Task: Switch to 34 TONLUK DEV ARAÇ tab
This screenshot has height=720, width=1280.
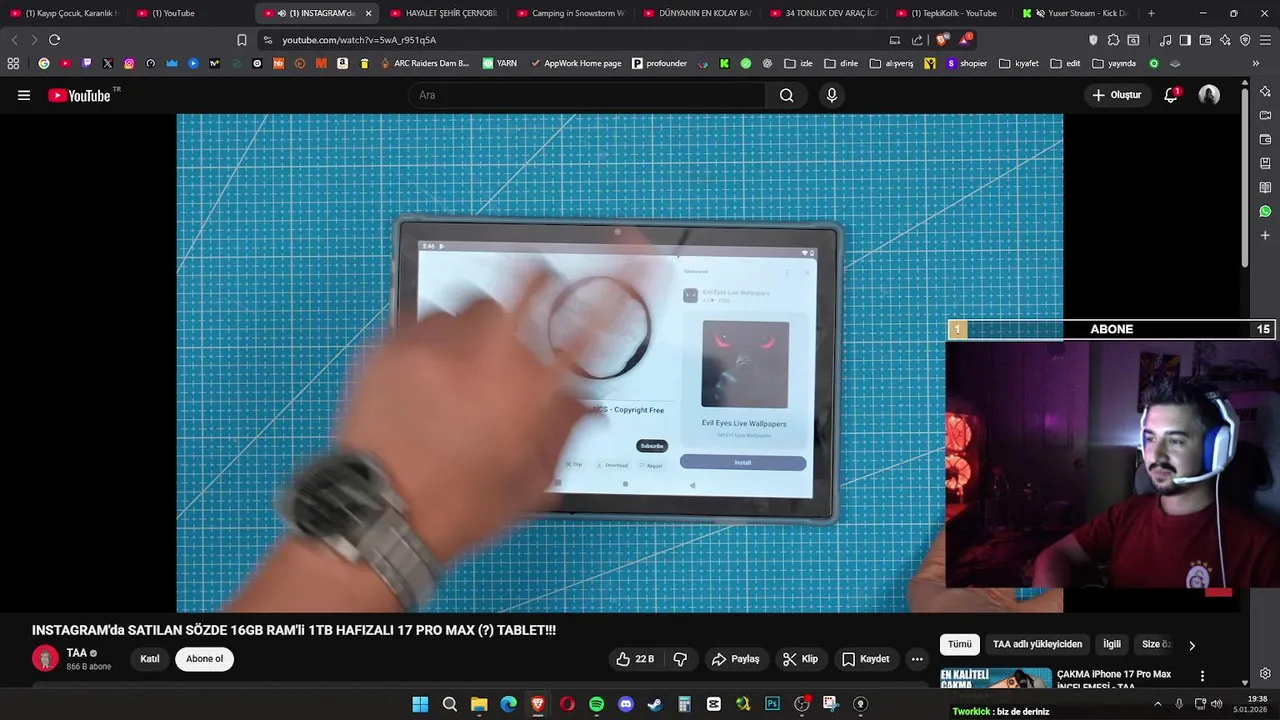Action: click(825, 13)
